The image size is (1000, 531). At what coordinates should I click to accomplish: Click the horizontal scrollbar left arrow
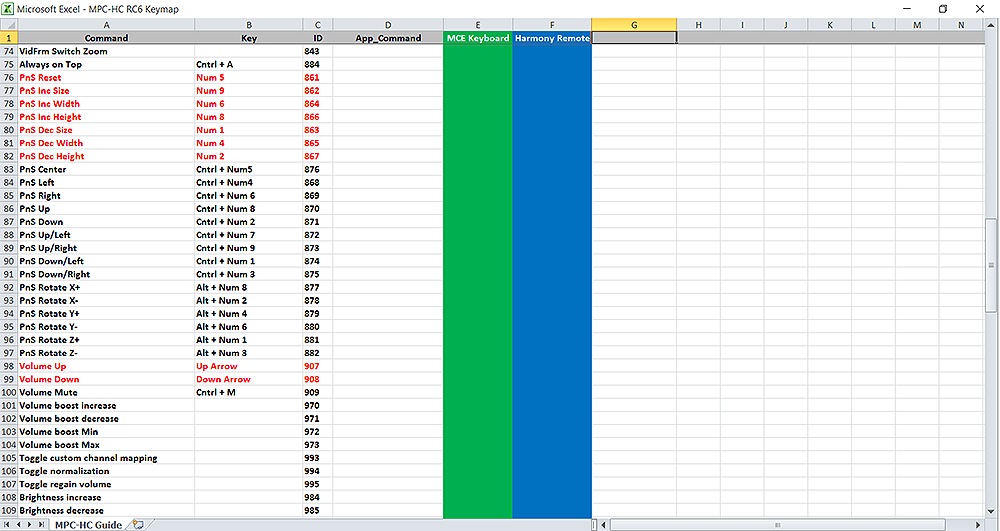click(605, 525)
